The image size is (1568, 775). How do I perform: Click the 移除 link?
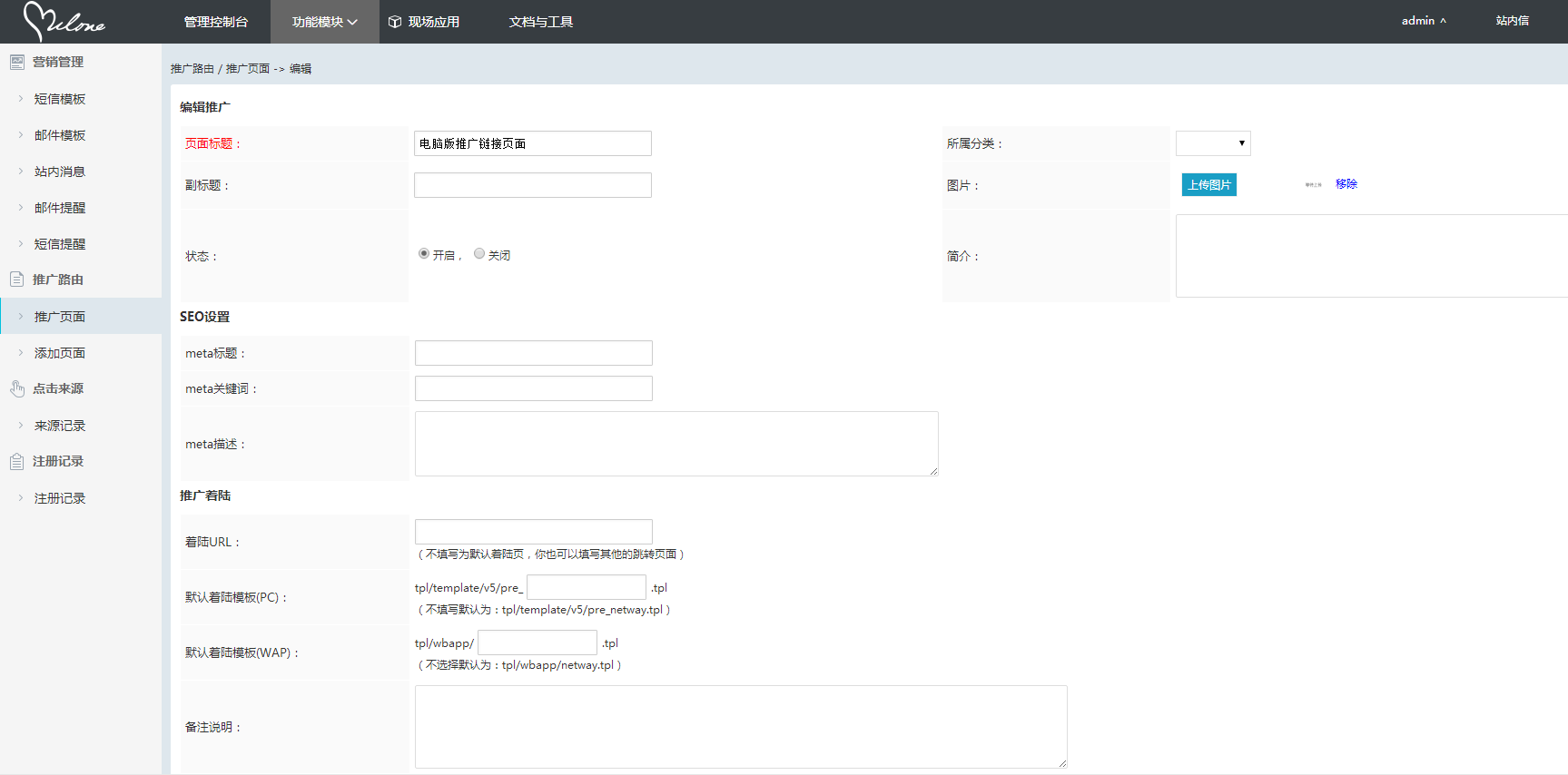[1346, 184]
